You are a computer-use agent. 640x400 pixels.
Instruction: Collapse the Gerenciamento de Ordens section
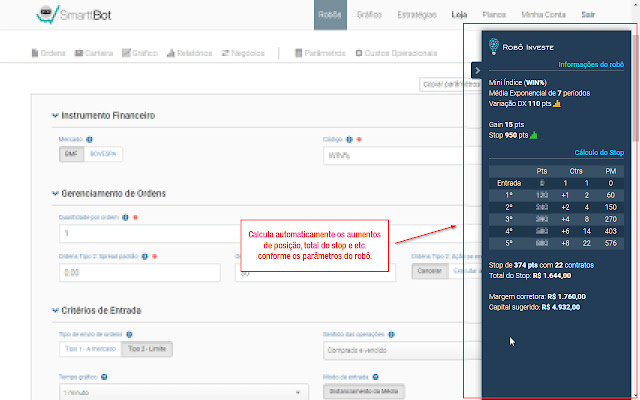pyautogui.click(x=55, y=193)
